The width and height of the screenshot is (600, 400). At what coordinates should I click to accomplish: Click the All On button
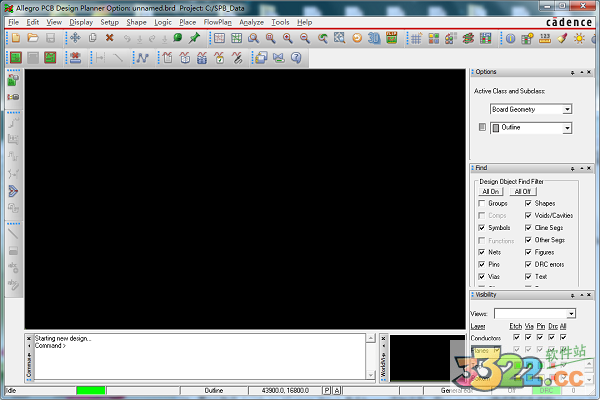click(491, 191)
